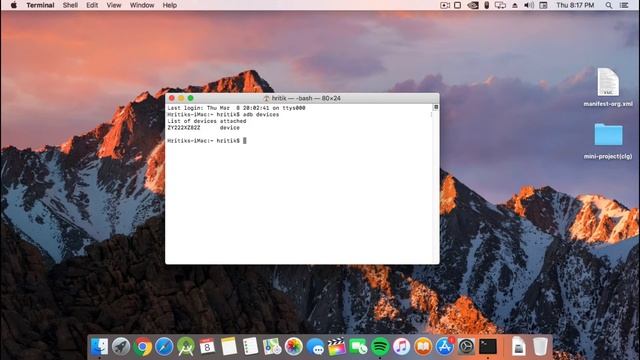Open Reminders list icon in dock

[250, 347]
